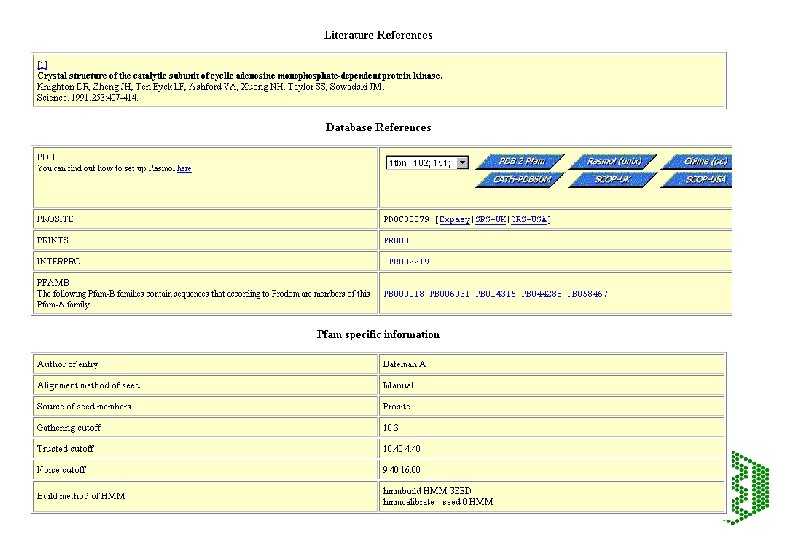The height and width of the screenshot is (540, 810).
Task: Click the Science 1991 citation line
Action: [87, 98]
